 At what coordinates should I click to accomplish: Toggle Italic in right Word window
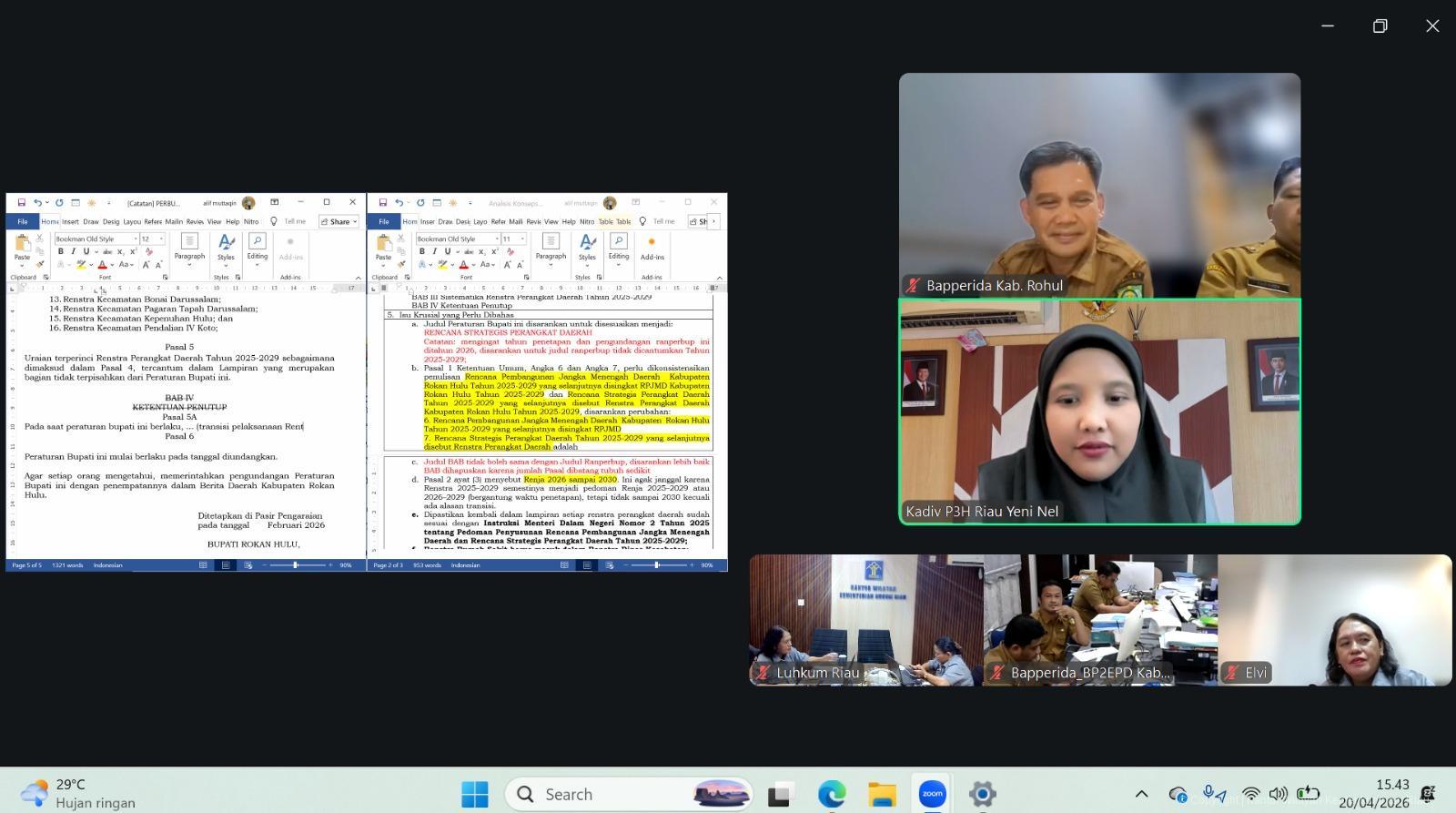pyautogui.click(x=434, y=252)
